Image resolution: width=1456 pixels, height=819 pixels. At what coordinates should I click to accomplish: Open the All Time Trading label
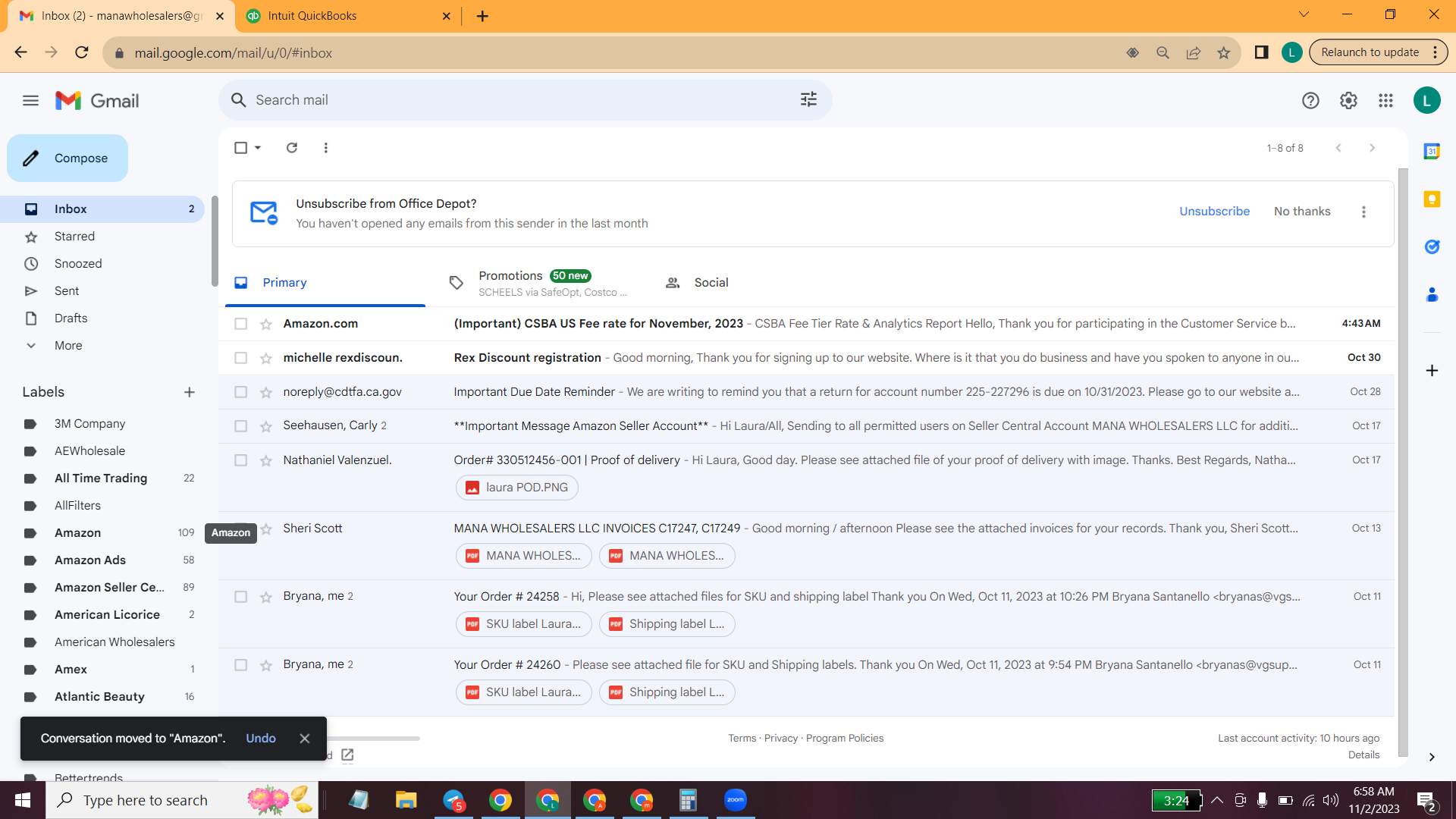(102, 479)
